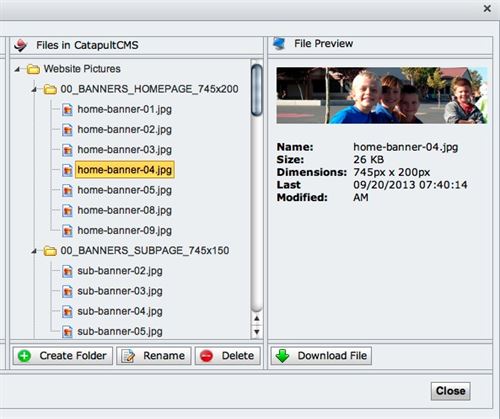Click the size value 26 KB

point(369,160)
